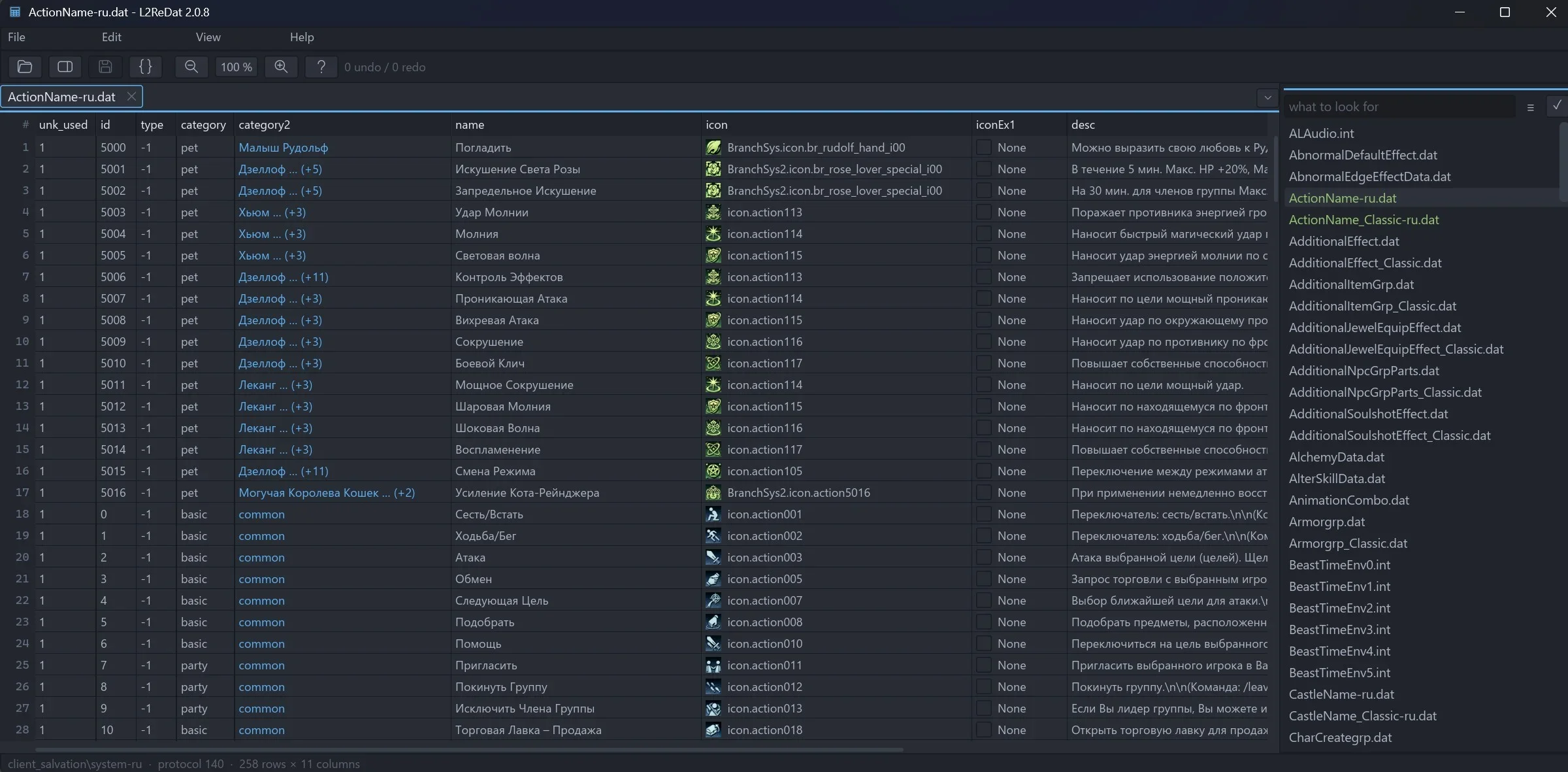Image resolution: width=1568 pixels, height=772 pixels.
Task: Click icon image for action5016 row
Action: coord(713,493)
